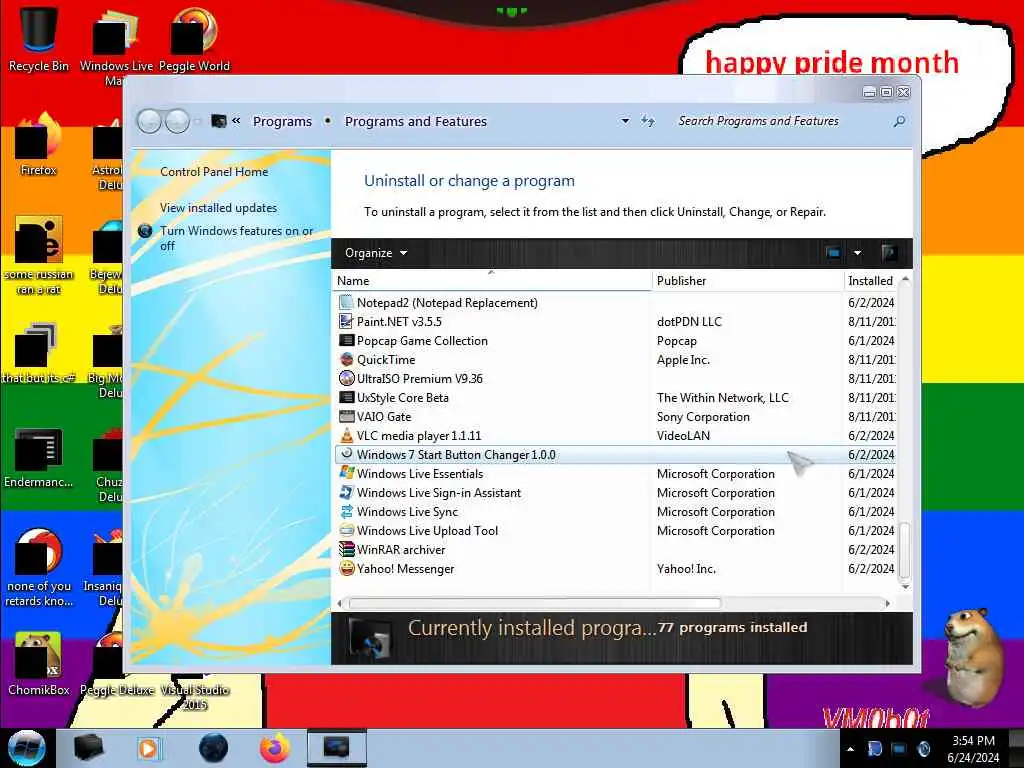1024x768 pixels.
Task: Expand the view options dropdown arrow
Action: point(857,253)
